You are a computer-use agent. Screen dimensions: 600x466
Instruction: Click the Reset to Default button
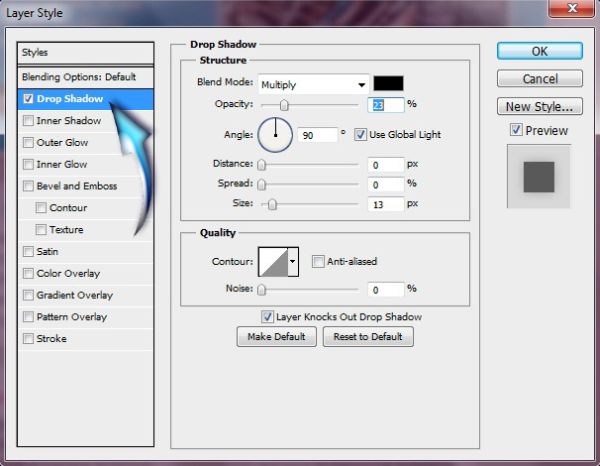[368, 337]
